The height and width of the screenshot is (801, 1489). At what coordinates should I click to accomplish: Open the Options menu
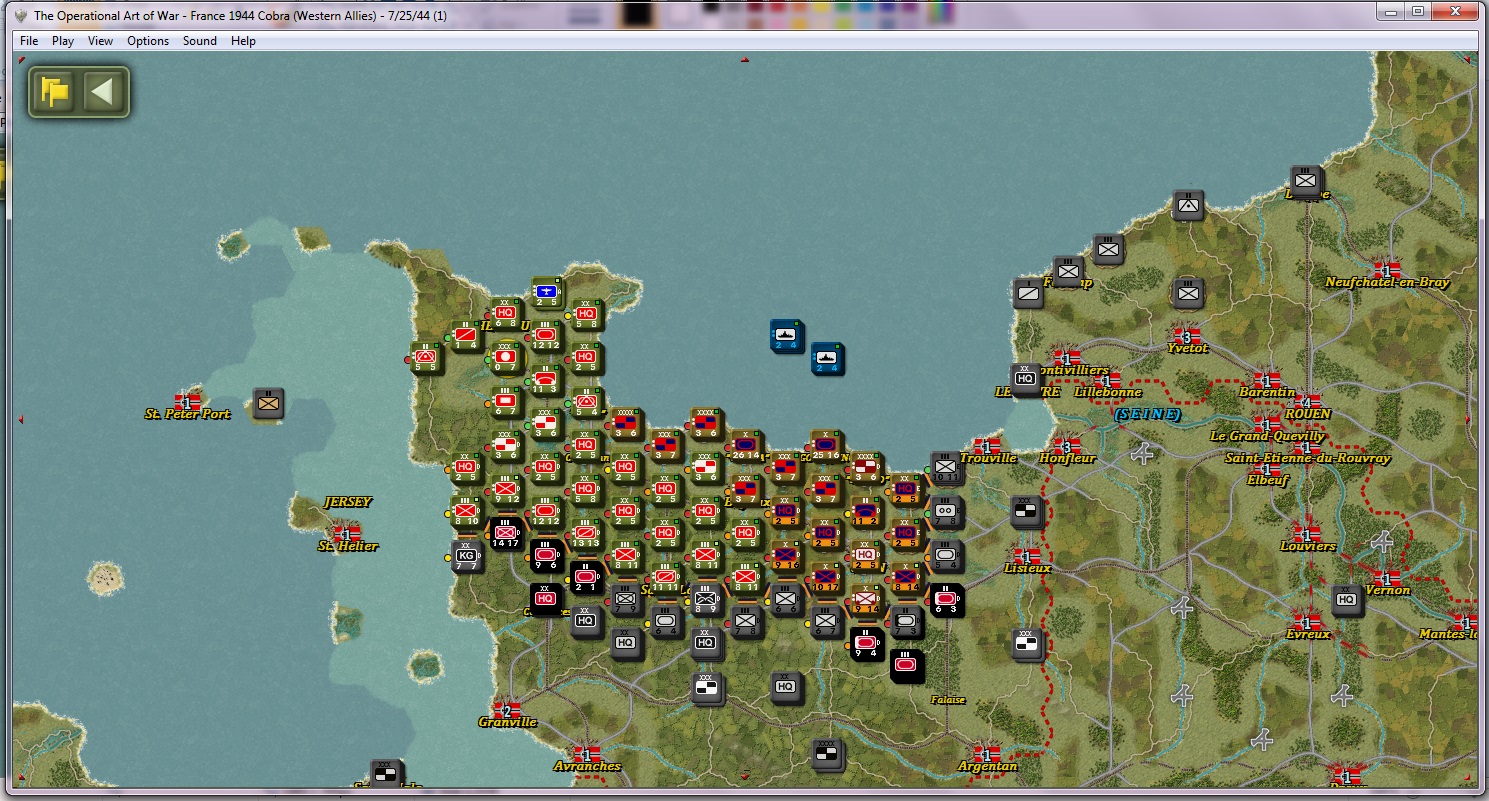(148, 41)
